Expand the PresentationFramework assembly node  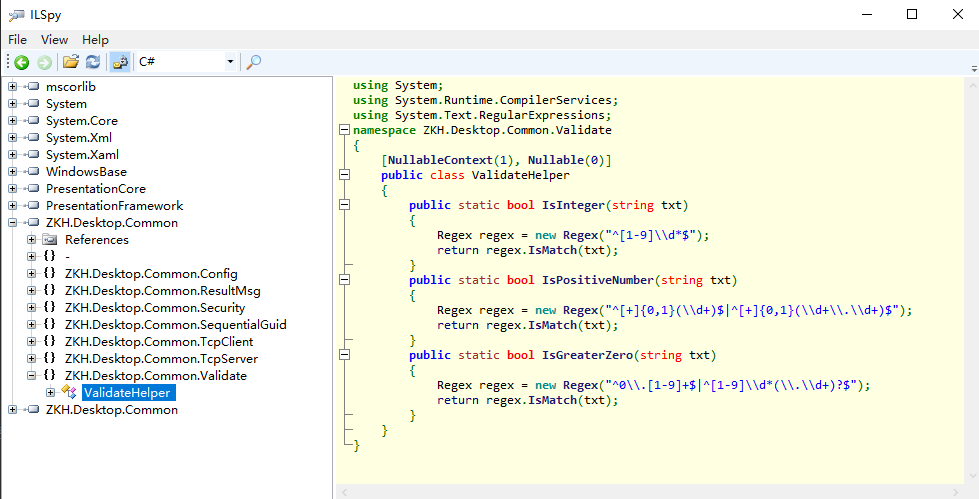[12, 205]
